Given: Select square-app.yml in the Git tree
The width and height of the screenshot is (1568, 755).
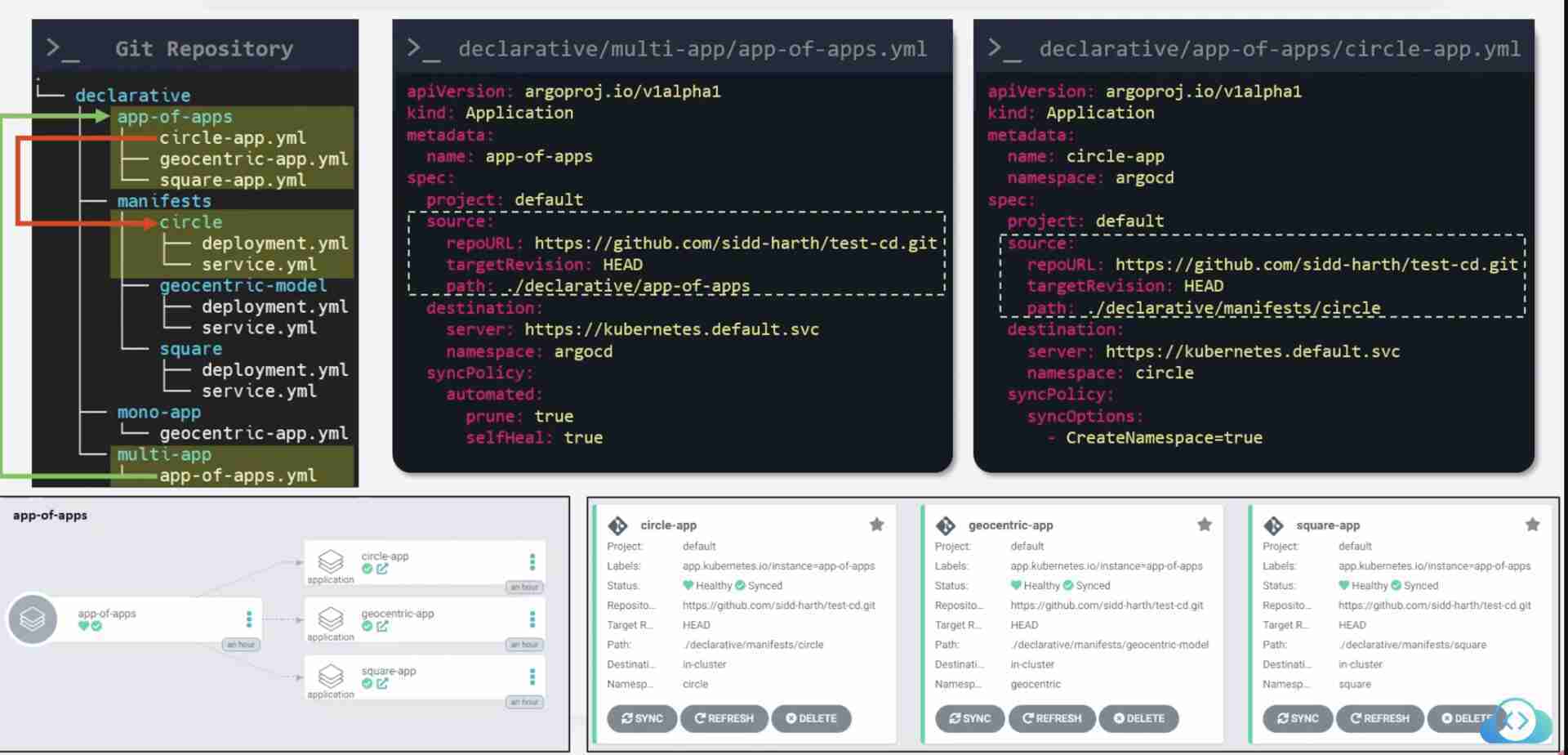Looking at the screenshot, I should click(x=233, y=180).
